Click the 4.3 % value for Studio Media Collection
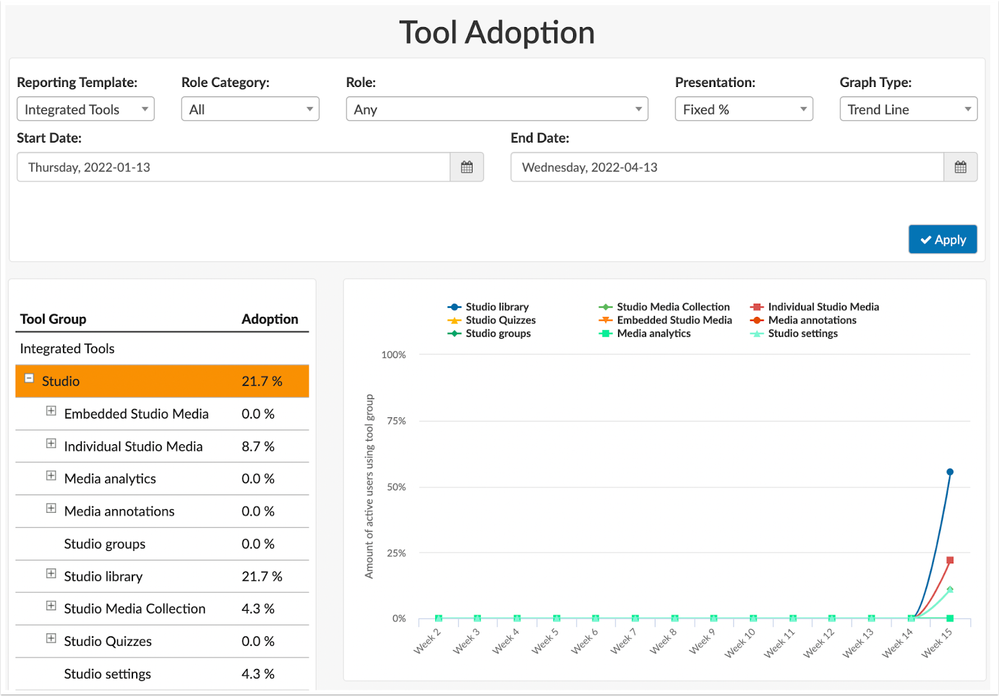The image size is (999, 696). (x=258, y=609)
